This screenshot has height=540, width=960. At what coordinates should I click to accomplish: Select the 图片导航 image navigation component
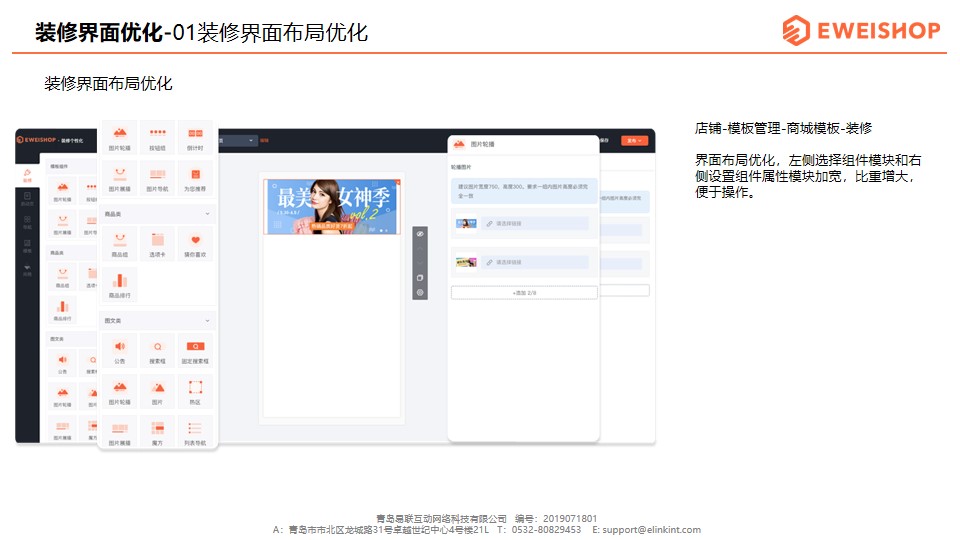pos(157,178)
